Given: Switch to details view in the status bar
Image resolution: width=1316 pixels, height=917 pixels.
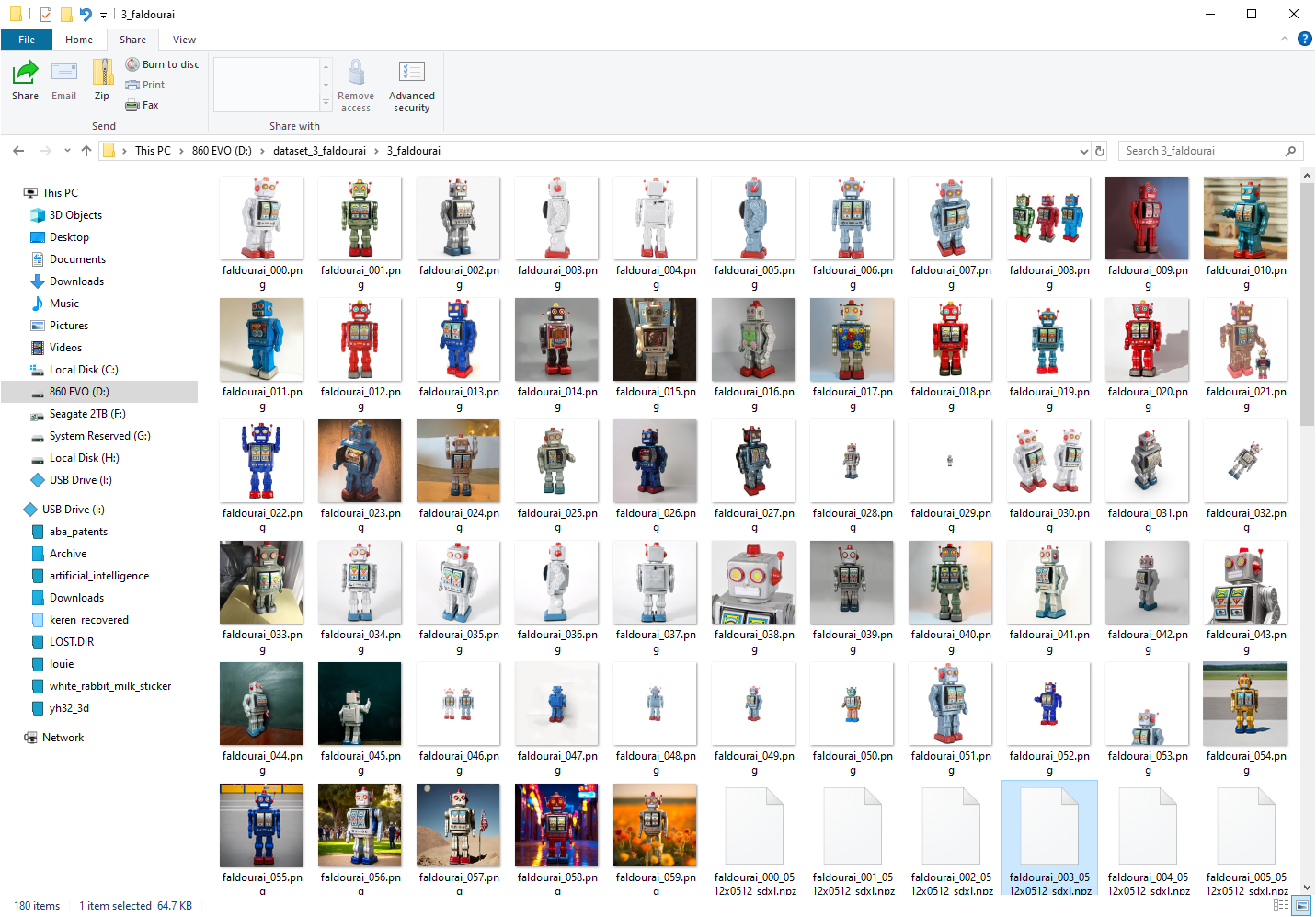Looking at the screenshot, I should tap(1280, 906).
